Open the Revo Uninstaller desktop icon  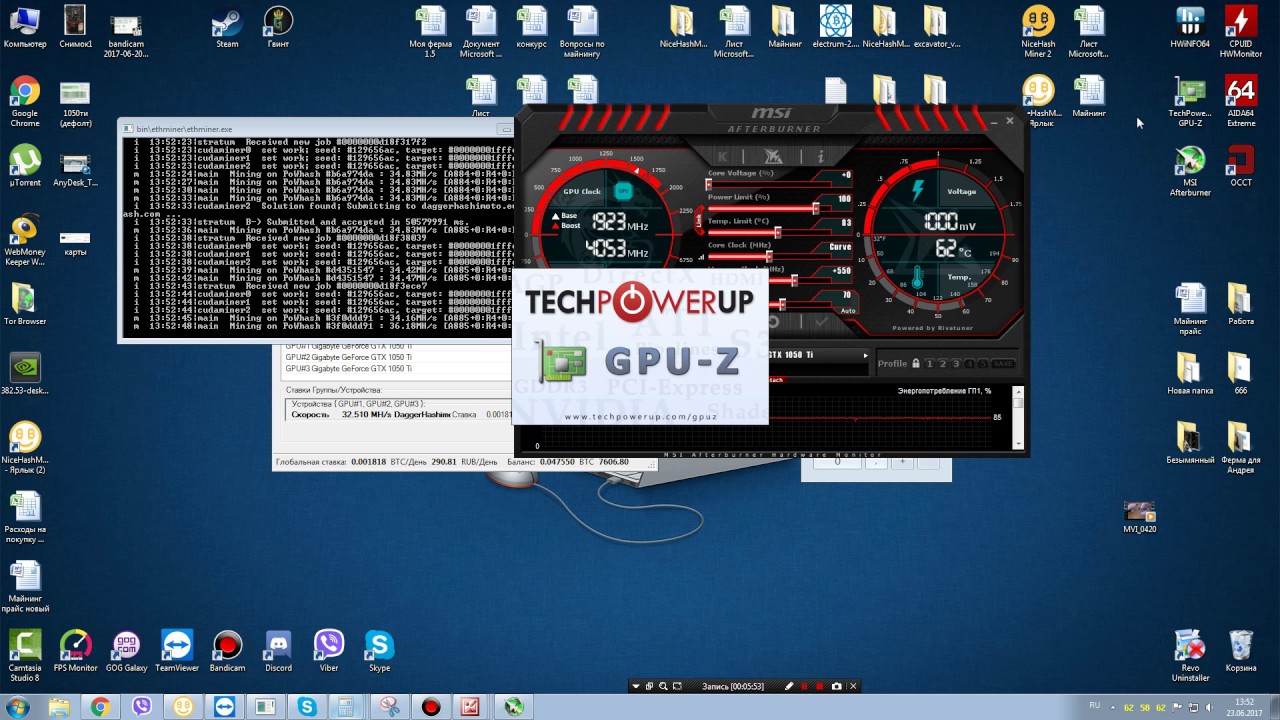click(x=1190, y=655)
